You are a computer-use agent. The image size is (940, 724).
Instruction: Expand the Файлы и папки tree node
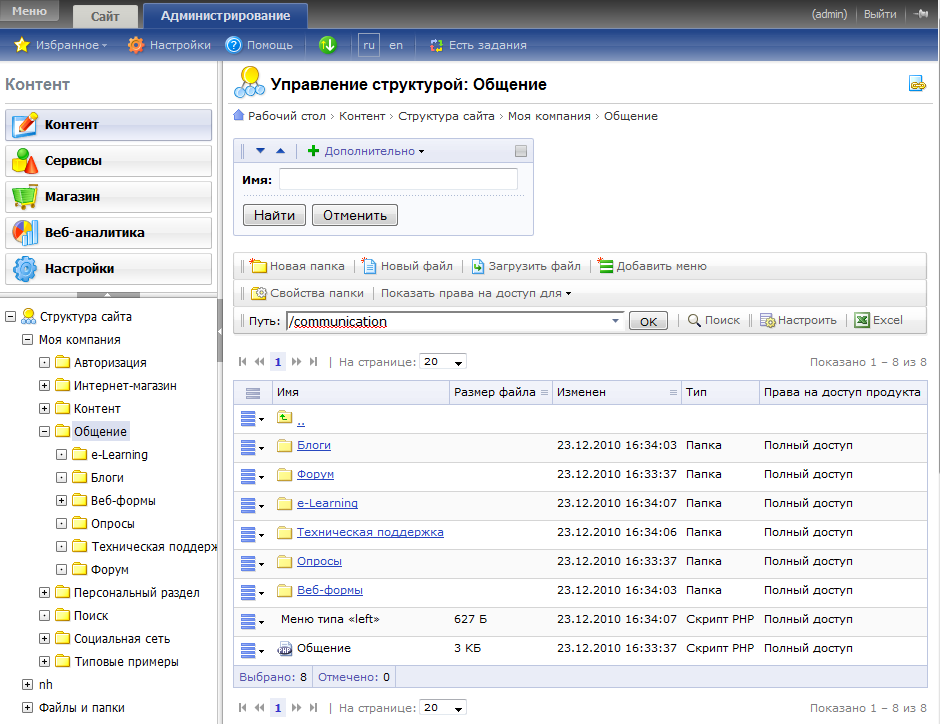pyautogui.click(x=27, y=708)
